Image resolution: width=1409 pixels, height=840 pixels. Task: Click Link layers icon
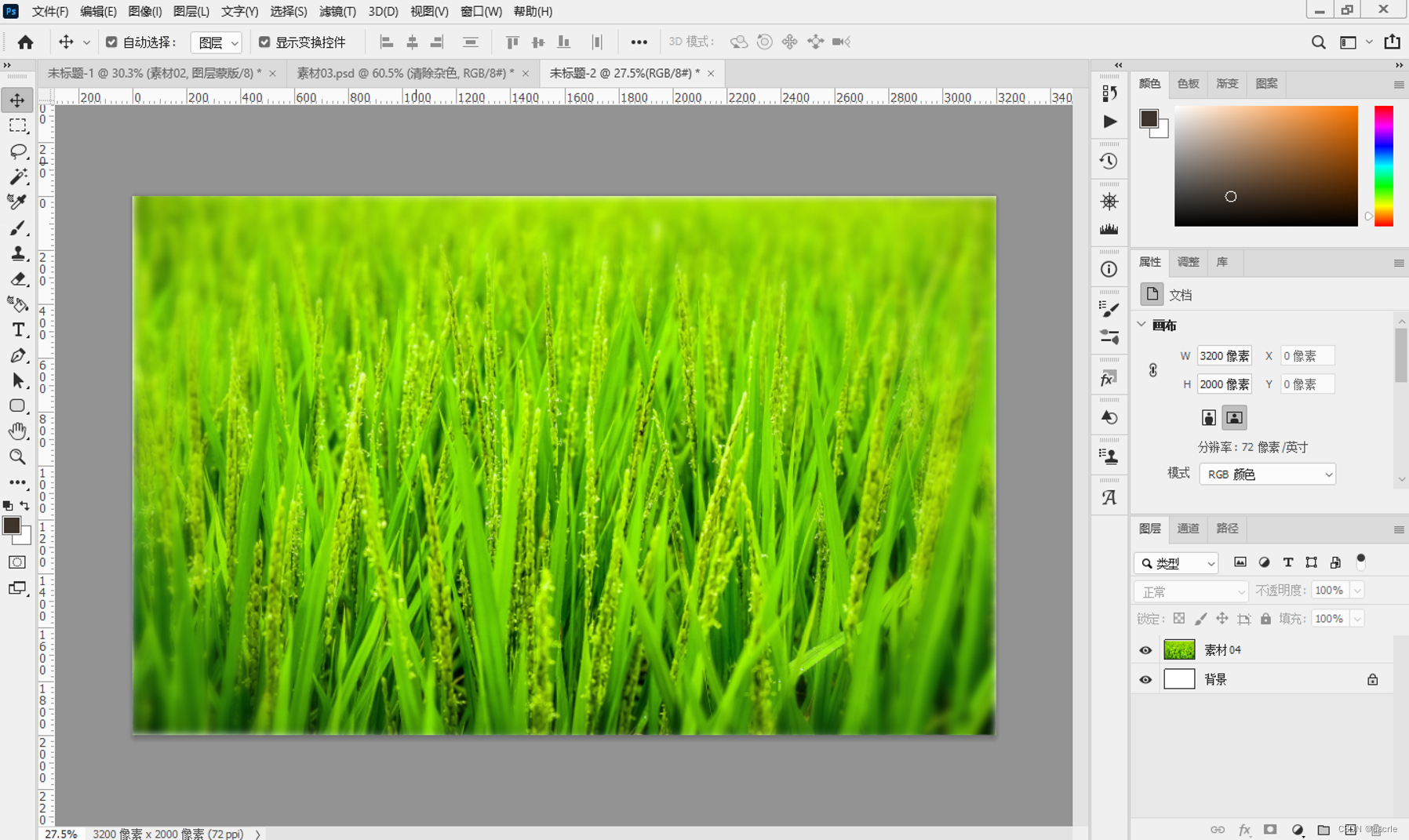click(1217, 829)
